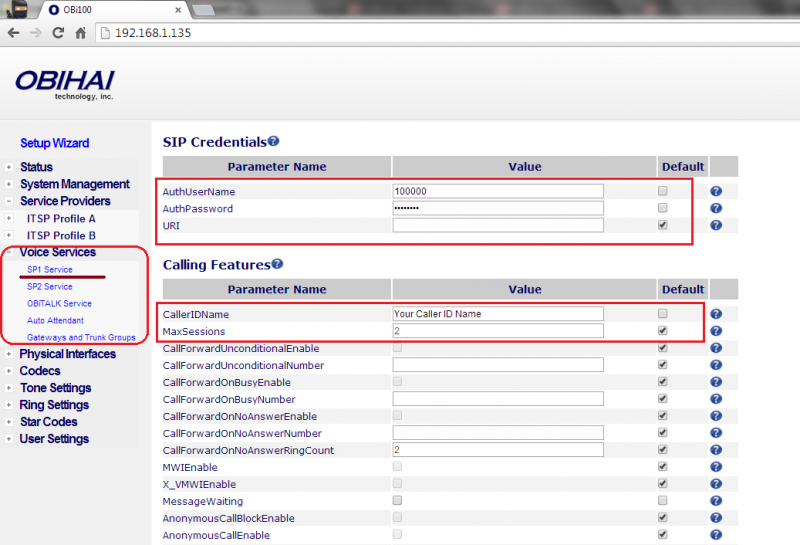Open help for CallForwardUnconditionalNumber row
The height and width of the screenshot is (545, 800).
tap(716, 365)
